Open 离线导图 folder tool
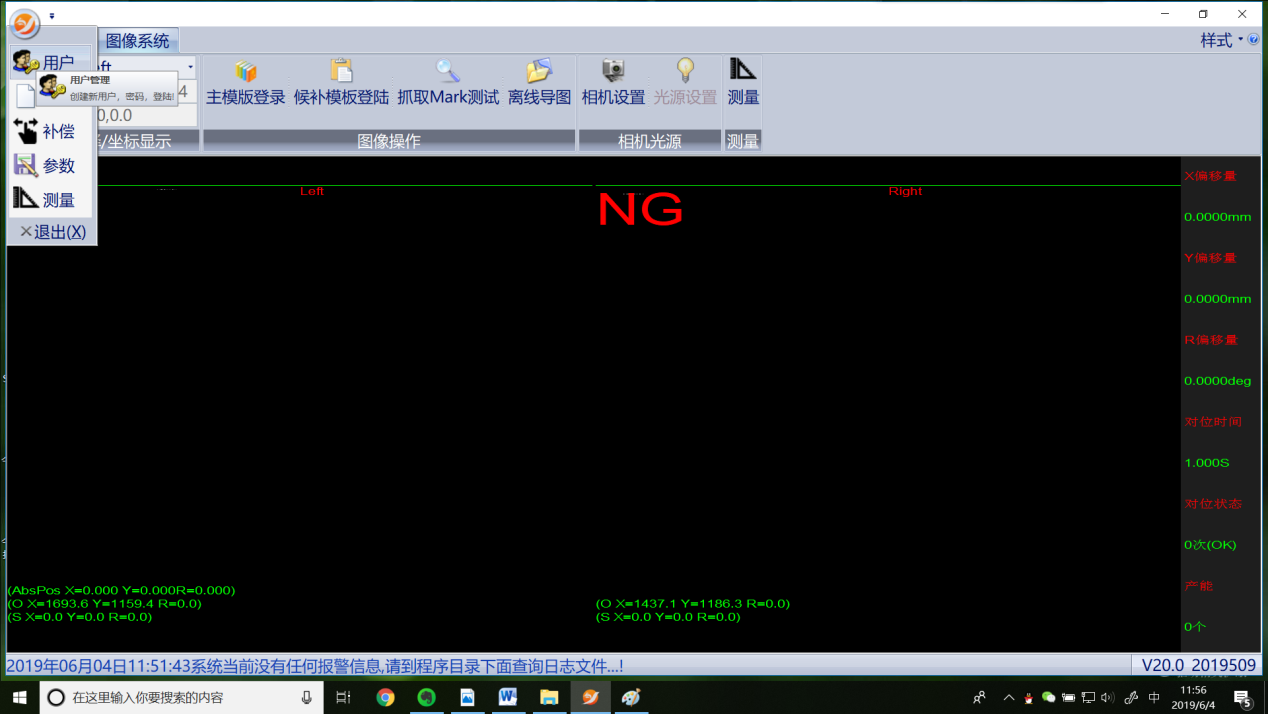Screen dimensions: 1268x714 point(539,72)
